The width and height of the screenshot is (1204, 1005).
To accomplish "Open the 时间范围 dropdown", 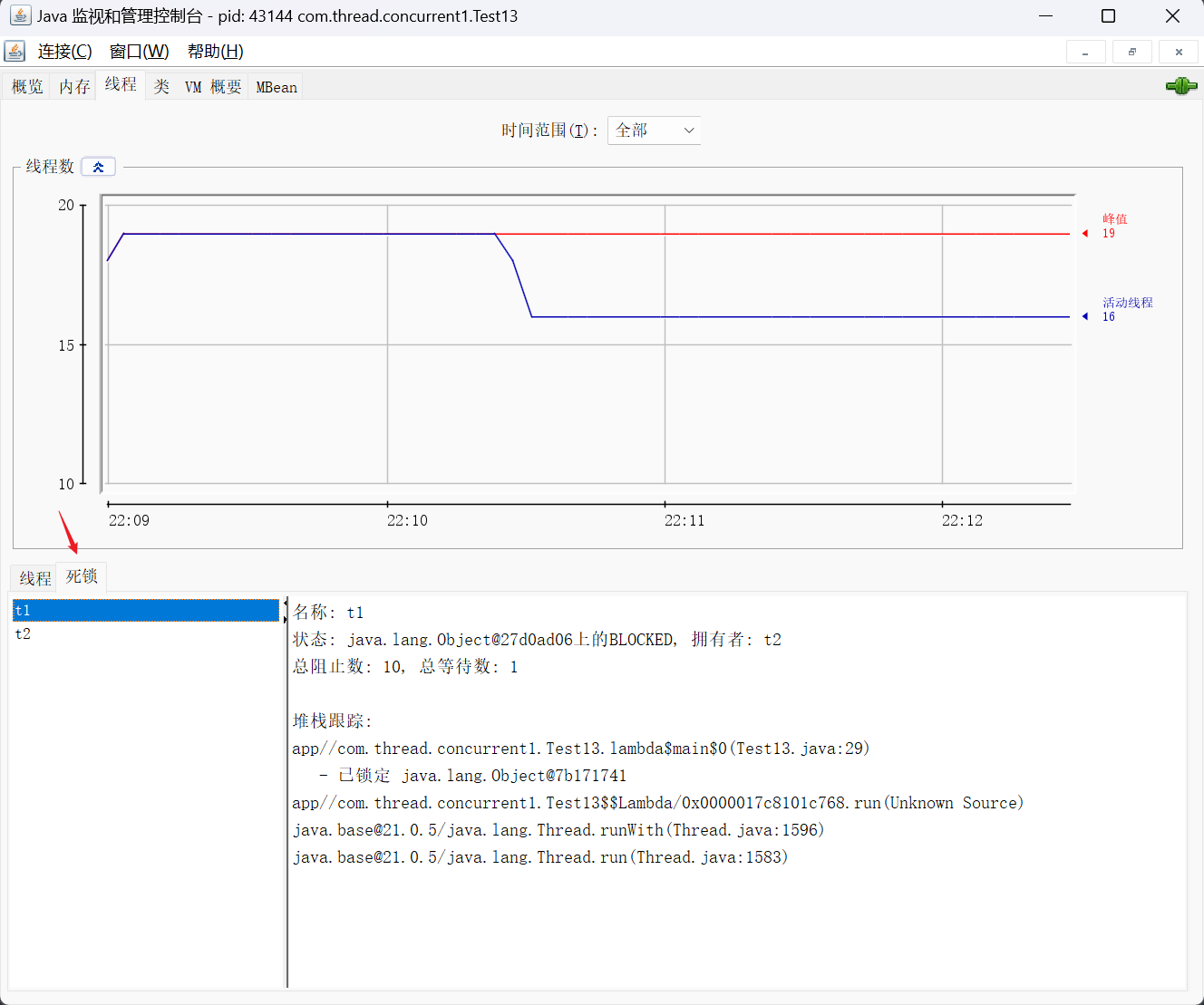I will click(654, 130).
